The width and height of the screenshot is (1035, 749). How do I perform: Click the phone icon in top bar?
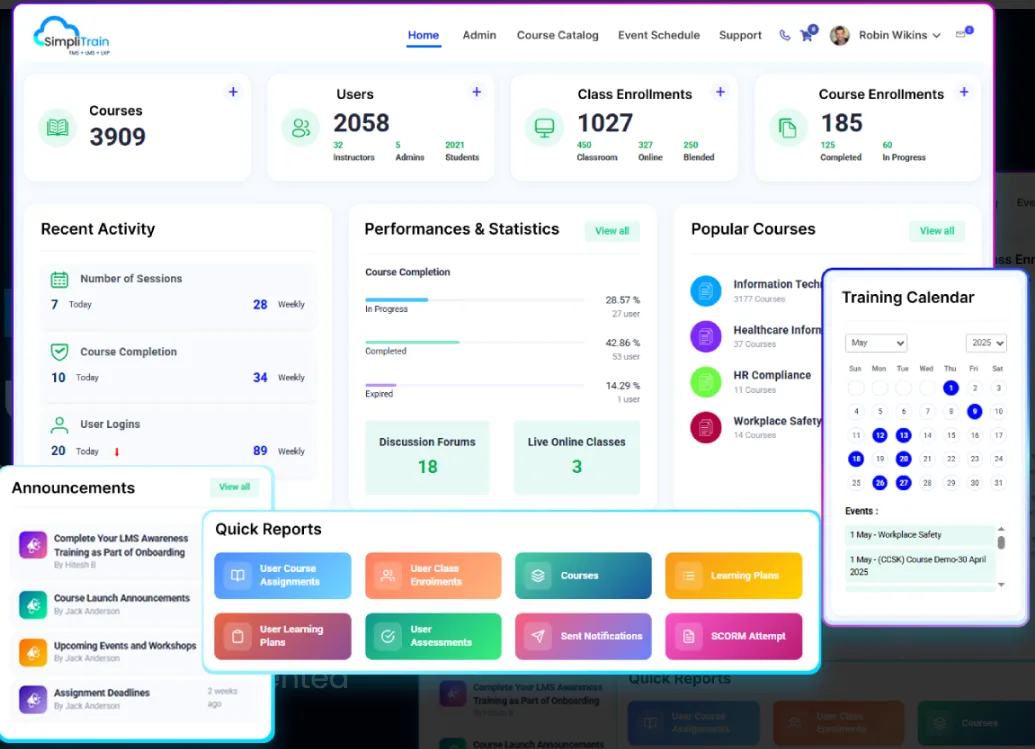tap(784, 34)
